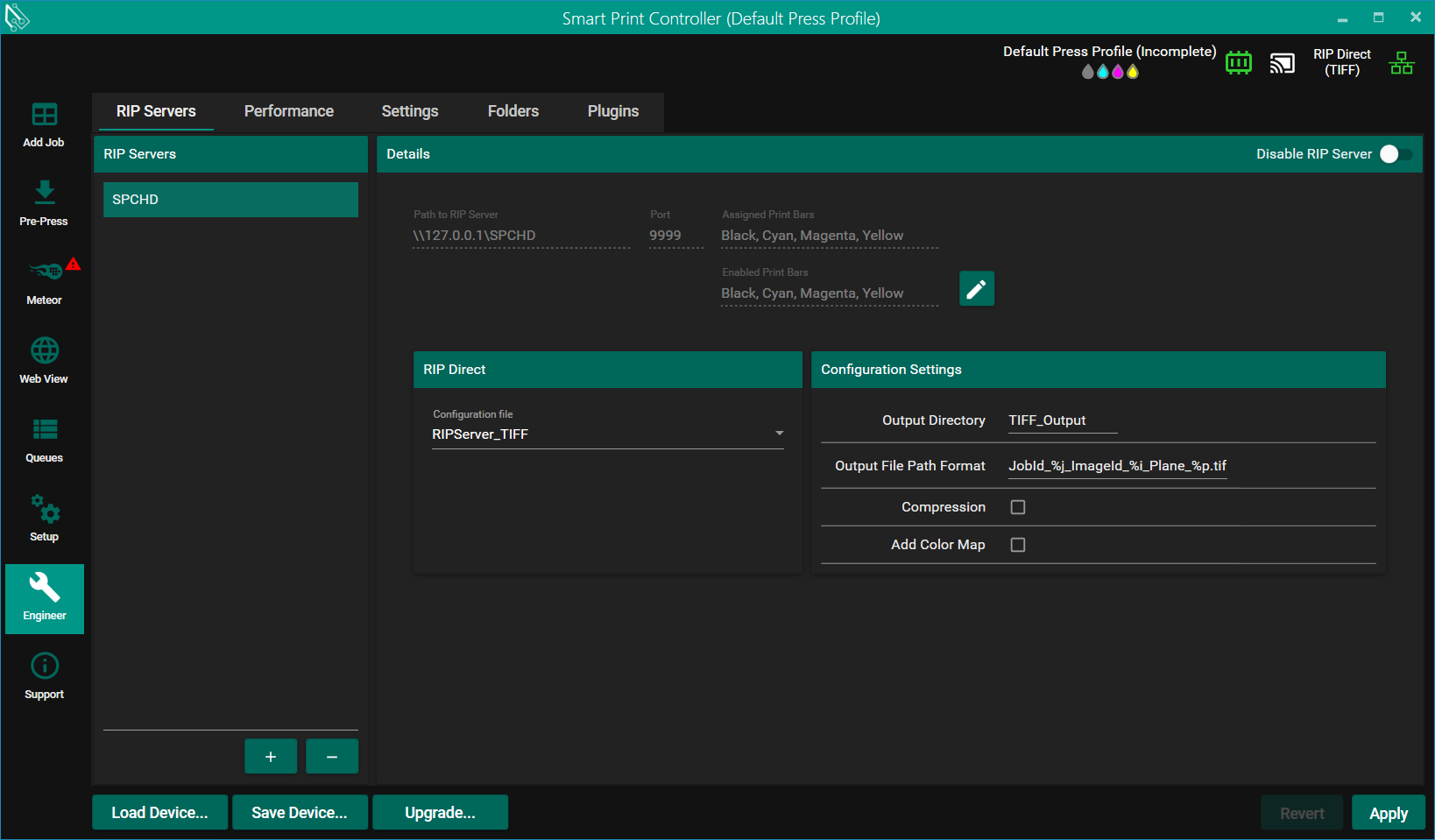Image resolution: width=1435 pixels, height=840 pixels.
Task: Open the Add Job sidebar icon
Action: pyautogui.click(x=44, y=124)
